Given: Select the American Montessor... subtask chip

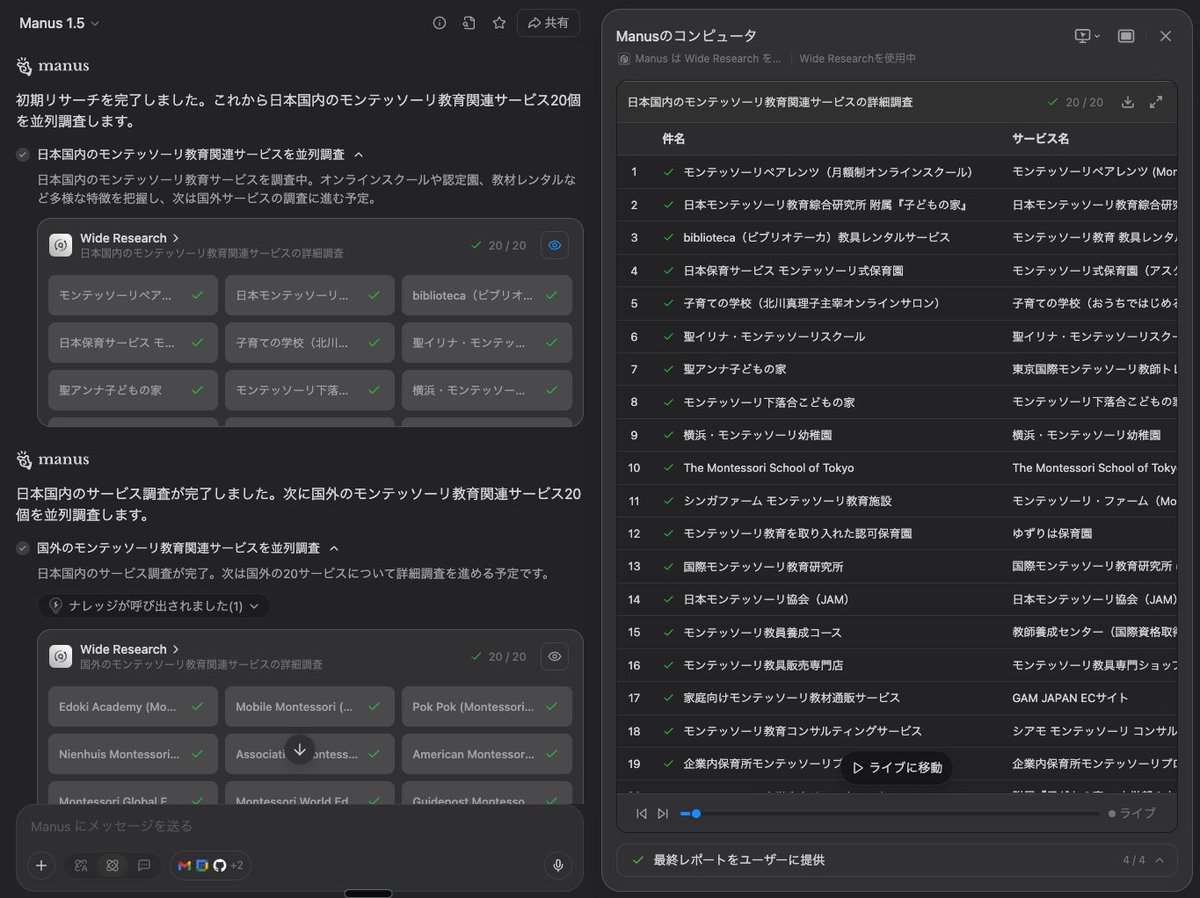Looking at the screenshot, I should [x=487, y=754].
